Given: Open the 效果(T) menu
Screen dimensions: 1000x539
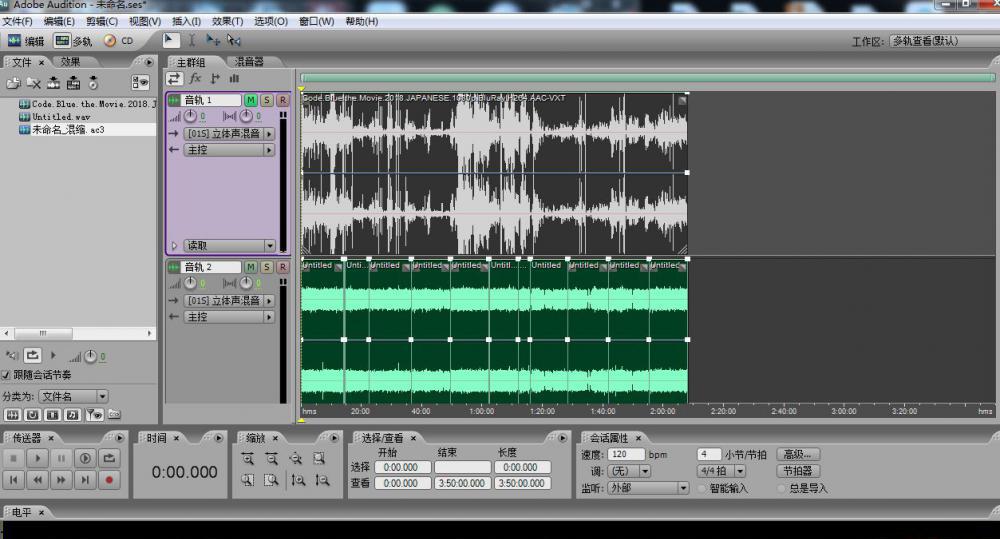Looking at the screenshot, I should click(x=228, y=21).
